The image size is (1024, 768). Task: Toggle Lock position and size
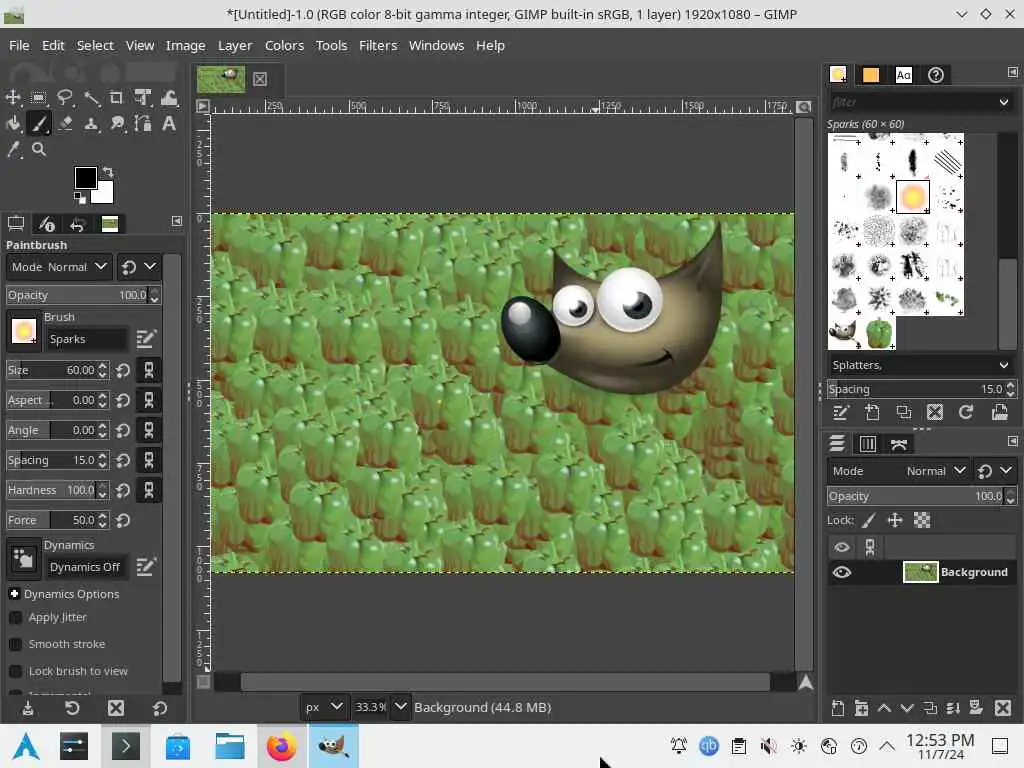pyautogui.click(x=895, y=520)
